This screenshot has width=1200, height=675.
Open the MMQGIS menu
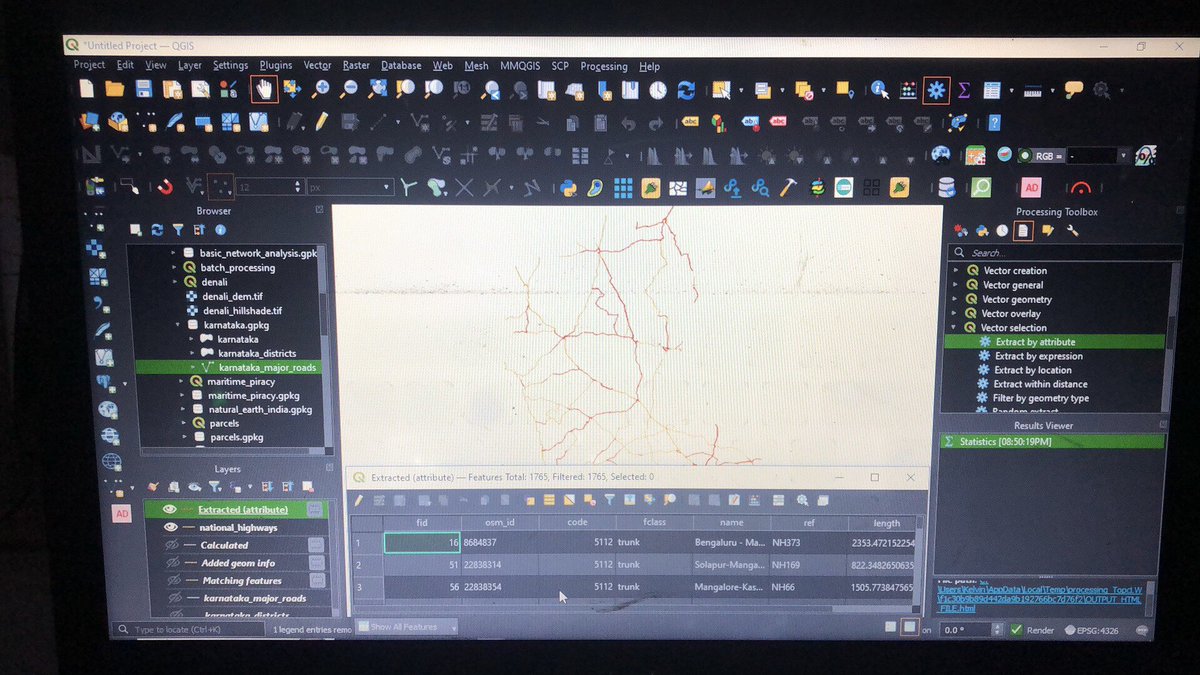click(x=519, y=65)
